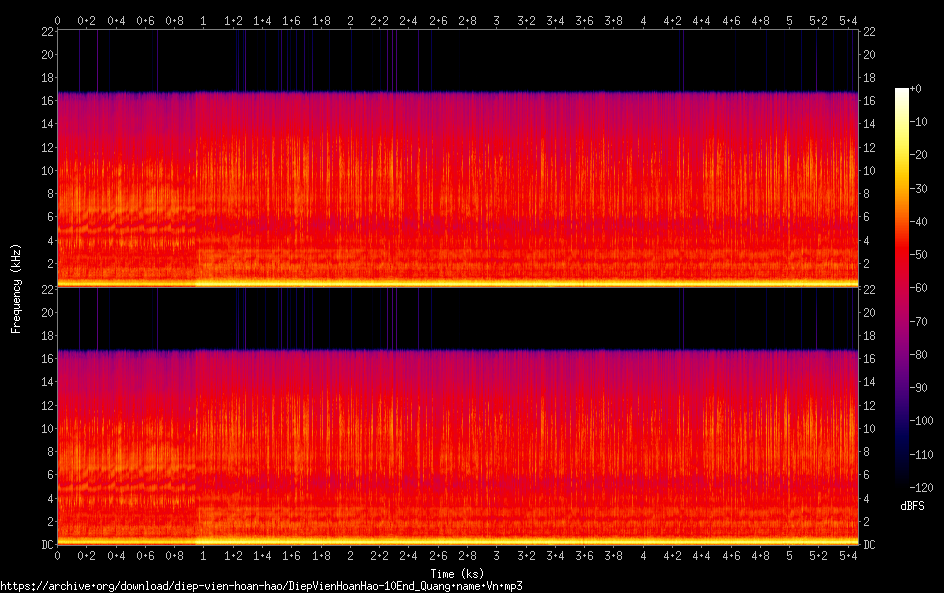Click the "-90" color scale label
This screenshot has height=593, width=944.
tap(918, 388)
